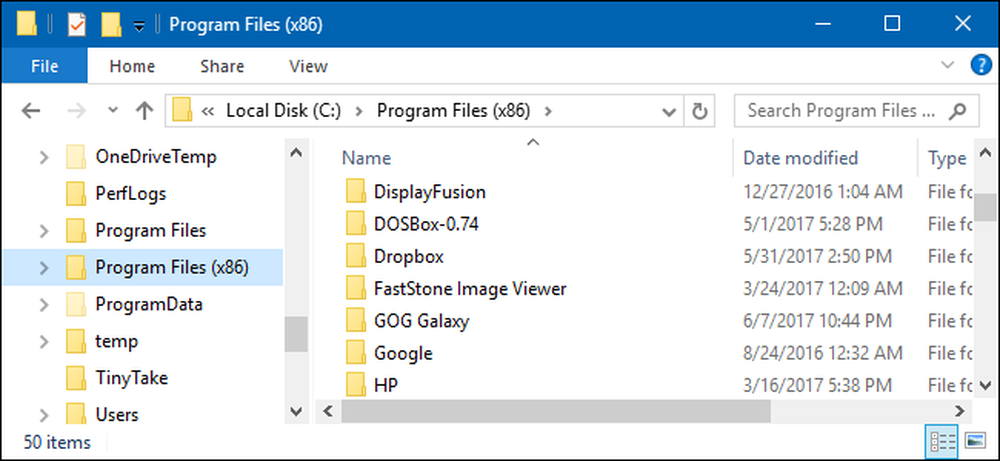The height and width of the screenshot is (461, 1000).
Task: Refresh the current folder view
Action: 700,112
